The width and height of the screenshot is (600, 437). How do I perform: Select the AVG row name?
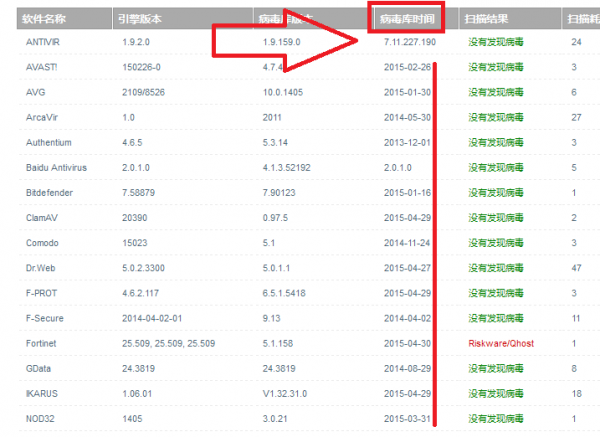[x=36, y=92]
